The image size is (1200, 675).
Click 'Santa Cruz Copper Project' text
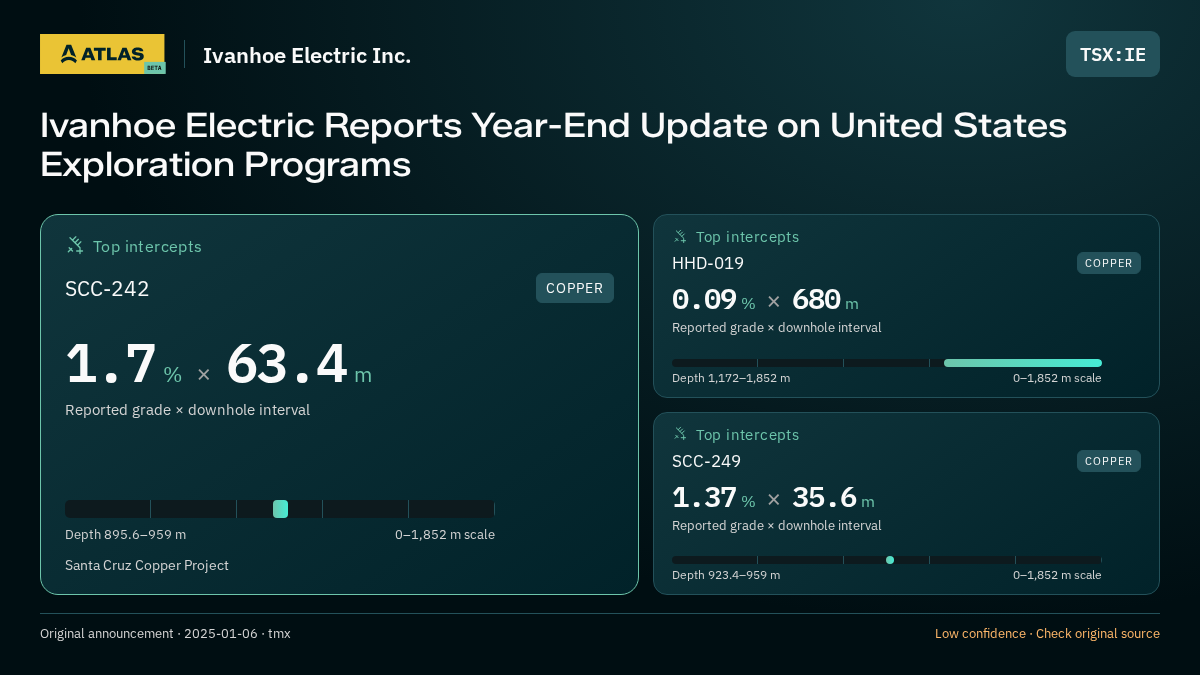click(x=147, y=566)
